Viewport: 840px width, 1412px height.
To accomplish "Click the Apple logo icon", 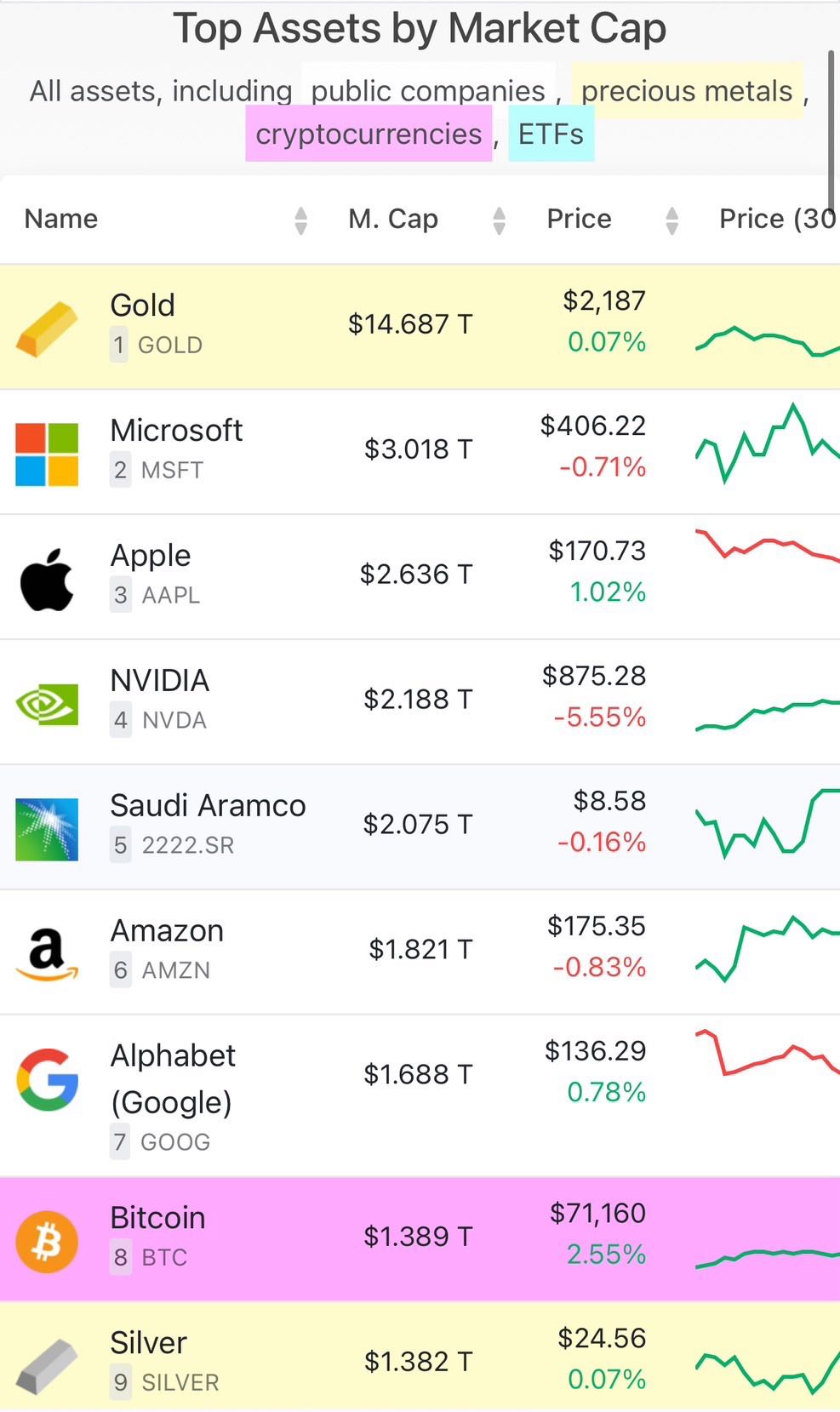I will point(47,580).
